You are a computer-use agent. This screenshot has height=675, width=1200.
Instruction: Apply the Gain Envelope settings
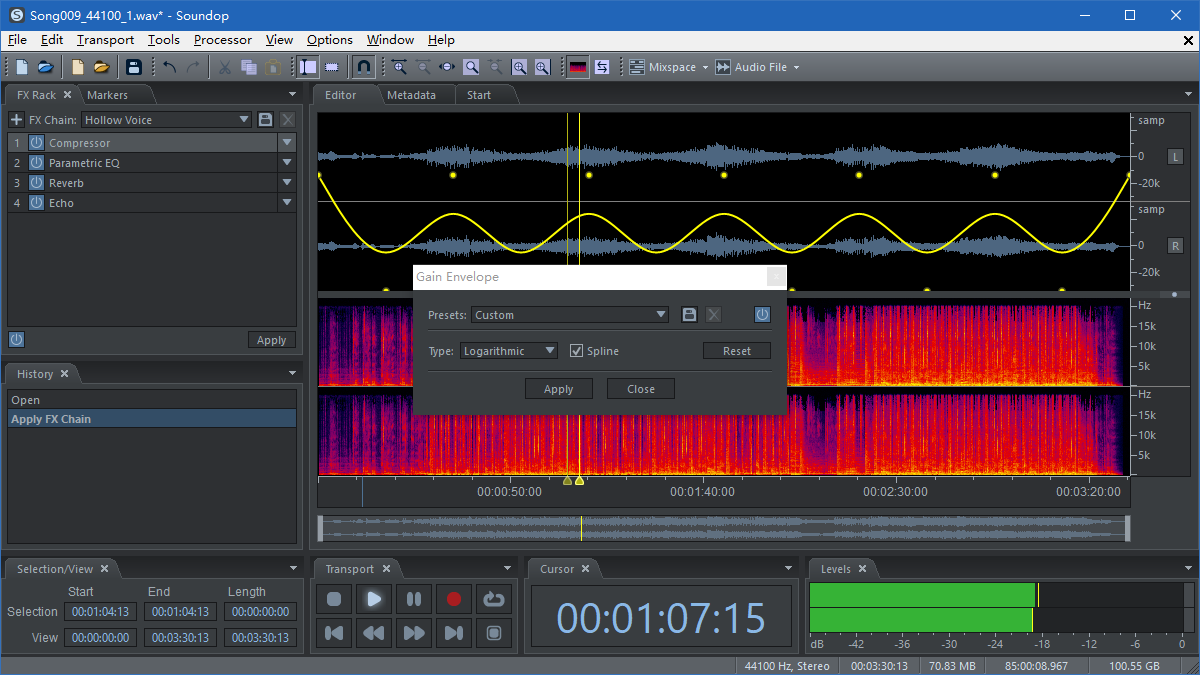coord(558,388)
